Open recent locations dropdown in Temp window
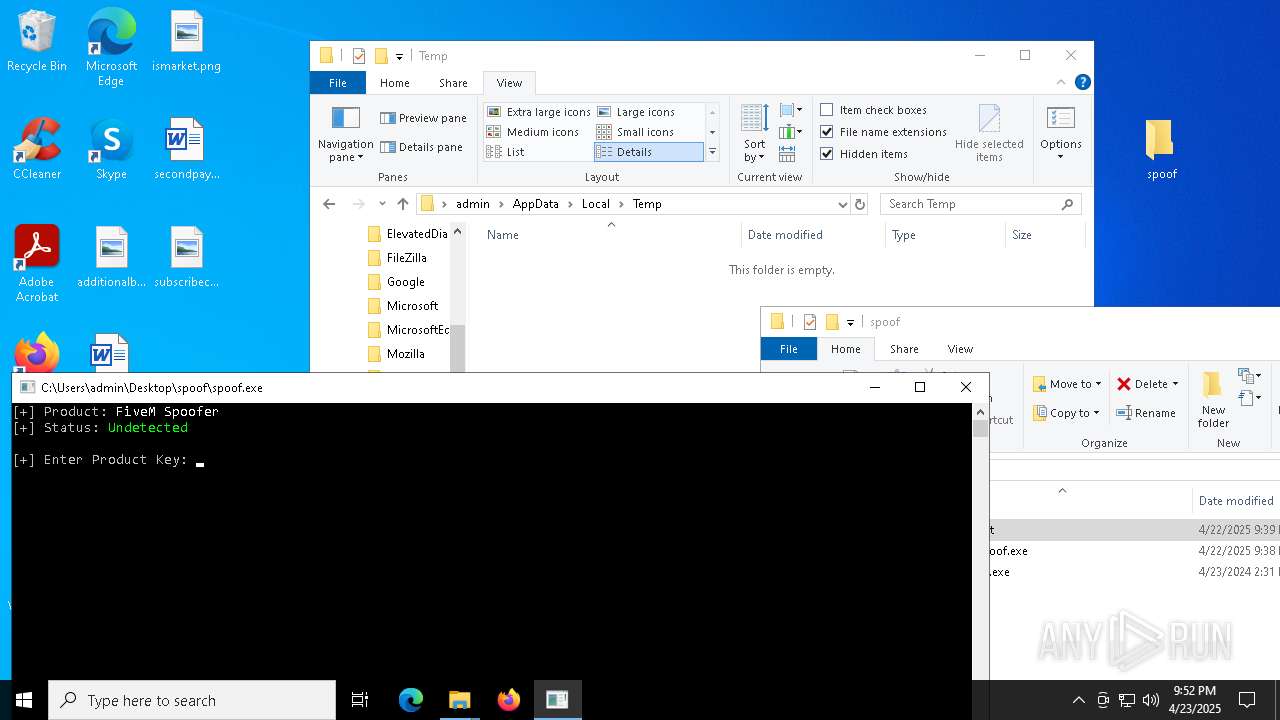This screenshot has width=1280, height=720. 382,204
